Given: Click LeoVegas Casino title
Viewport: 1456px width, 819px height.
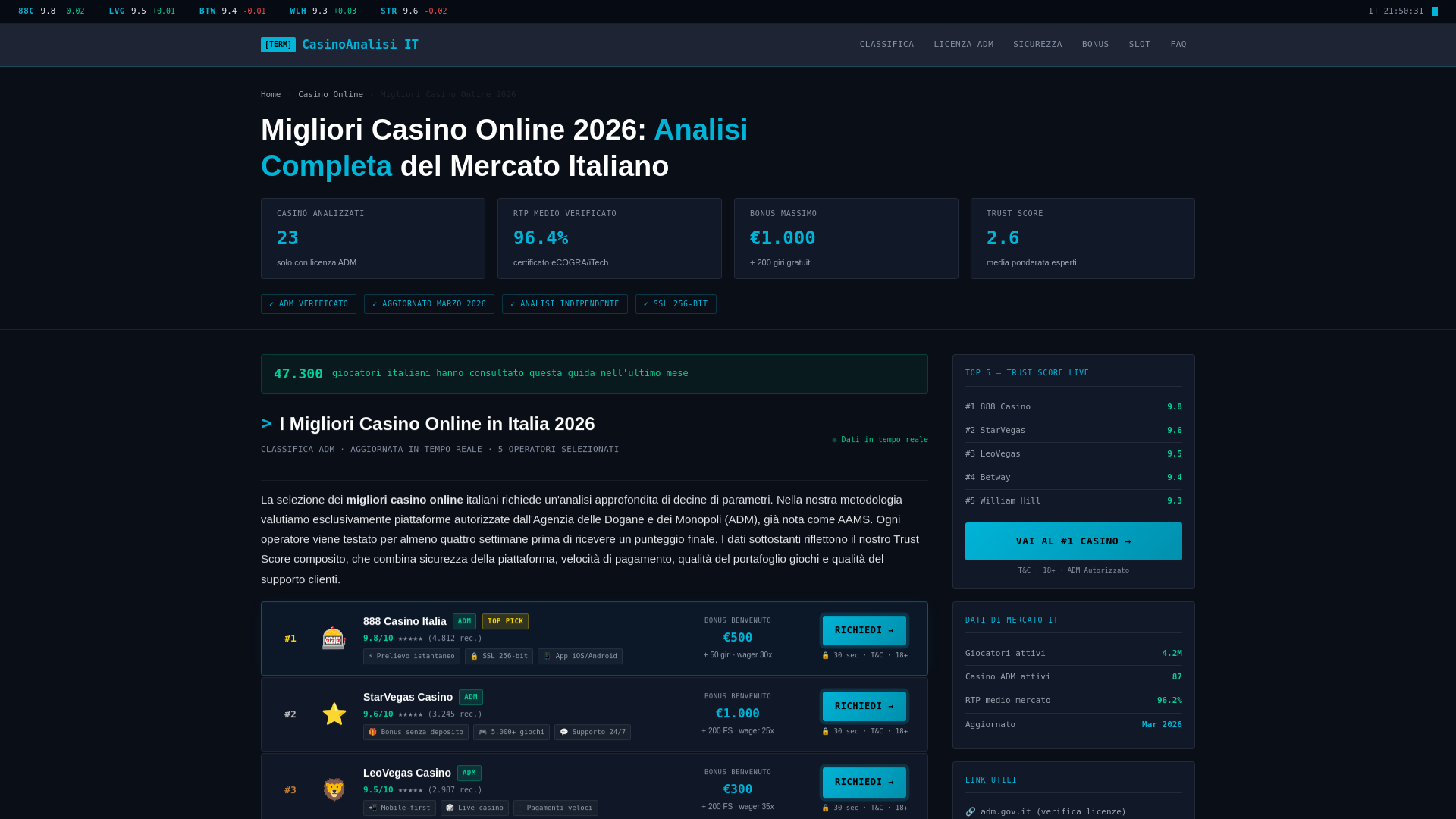Looking at the screenshot, I should tap(406, 773).
